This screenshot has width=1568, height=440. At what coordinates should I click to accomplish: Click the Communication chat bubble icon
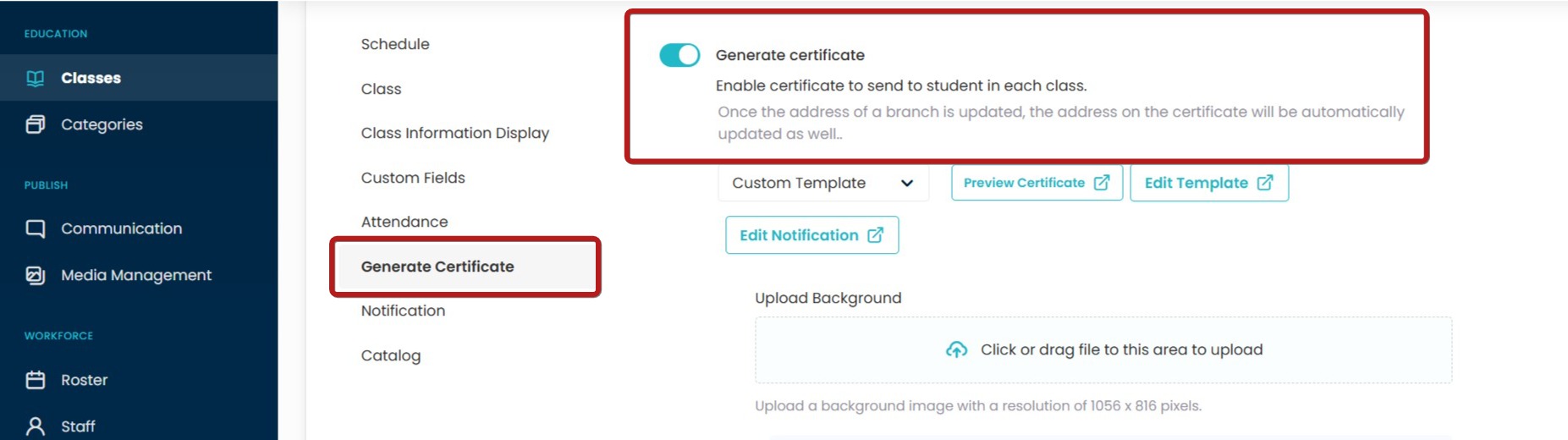tap(36, 228)
